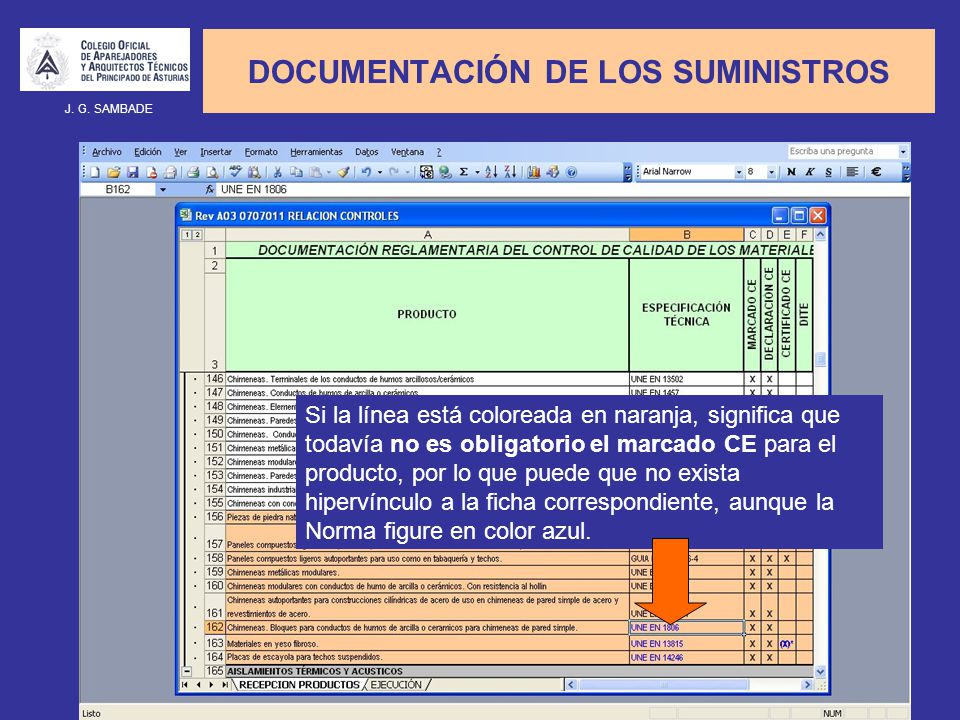Open the Arial Narrow font dropdown
The width and height of the screenshot is (960, 720).
pos(738,172)
